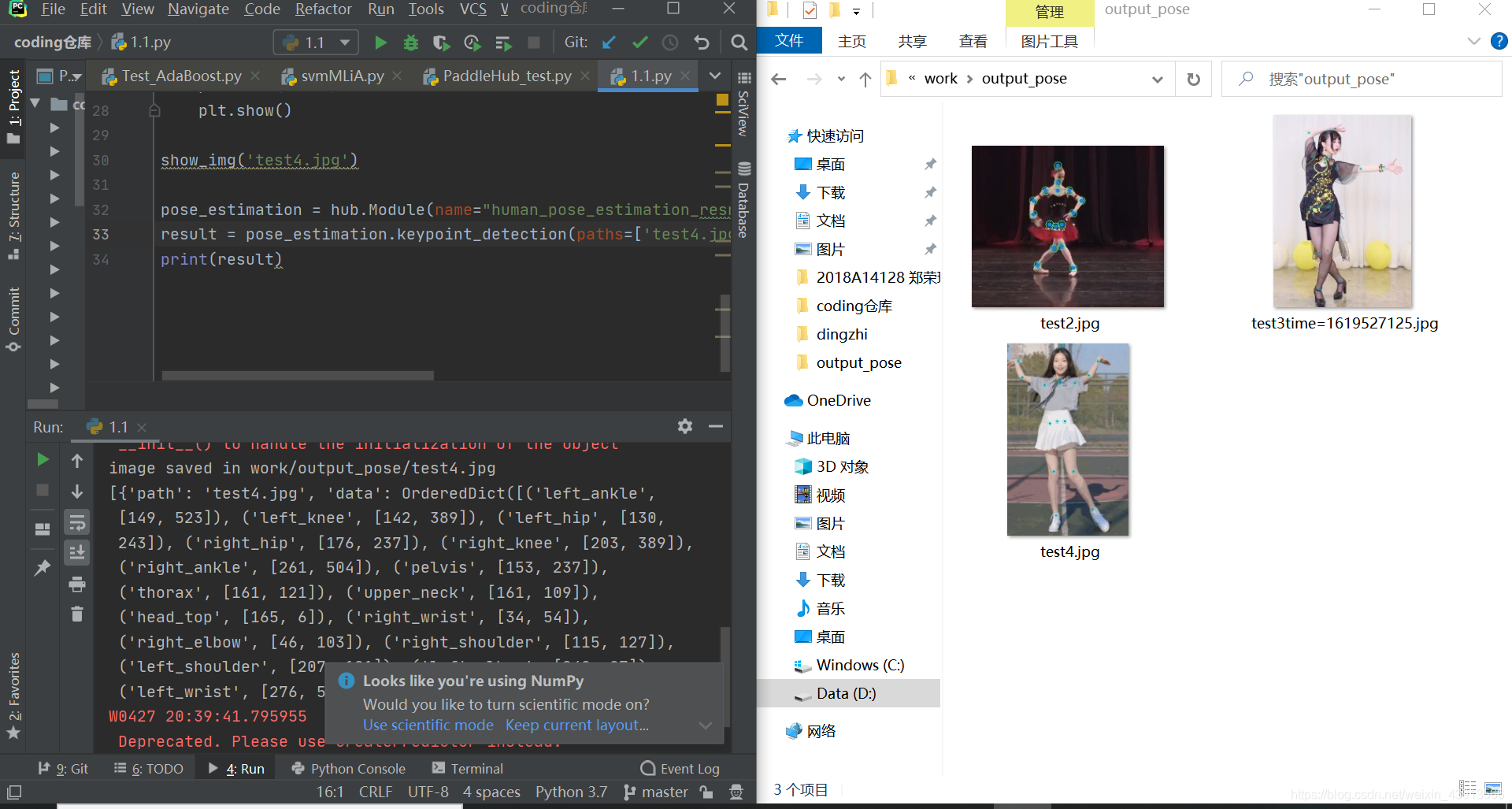Select Data (D:) drive in navigation pane
1512x809 pixels.
[x=849, y=693]
